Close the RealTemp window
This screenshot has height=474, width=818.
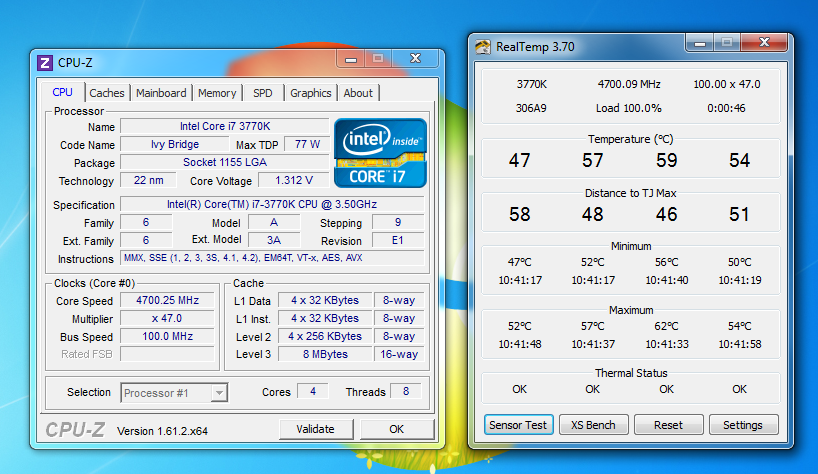click(764, 42)
